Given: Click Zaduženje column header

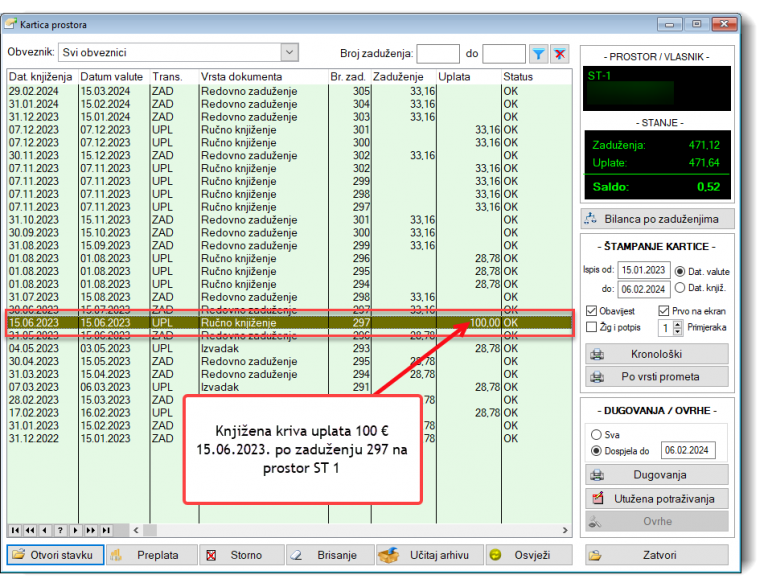Looking at the screenshot, I should coord(404,76).
